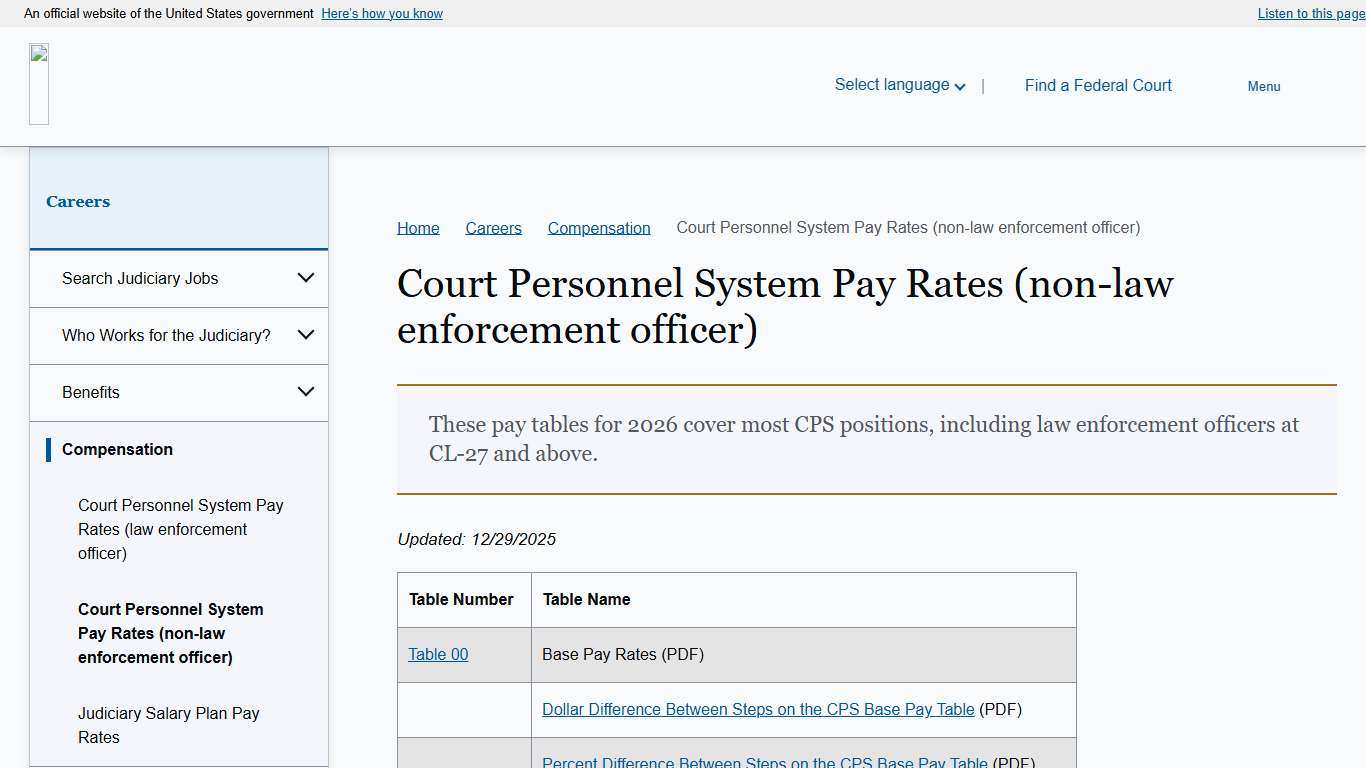The width and height of the screenshot is (1366, 768).
Task: Open the site Menu
Action: [1263, 87]
